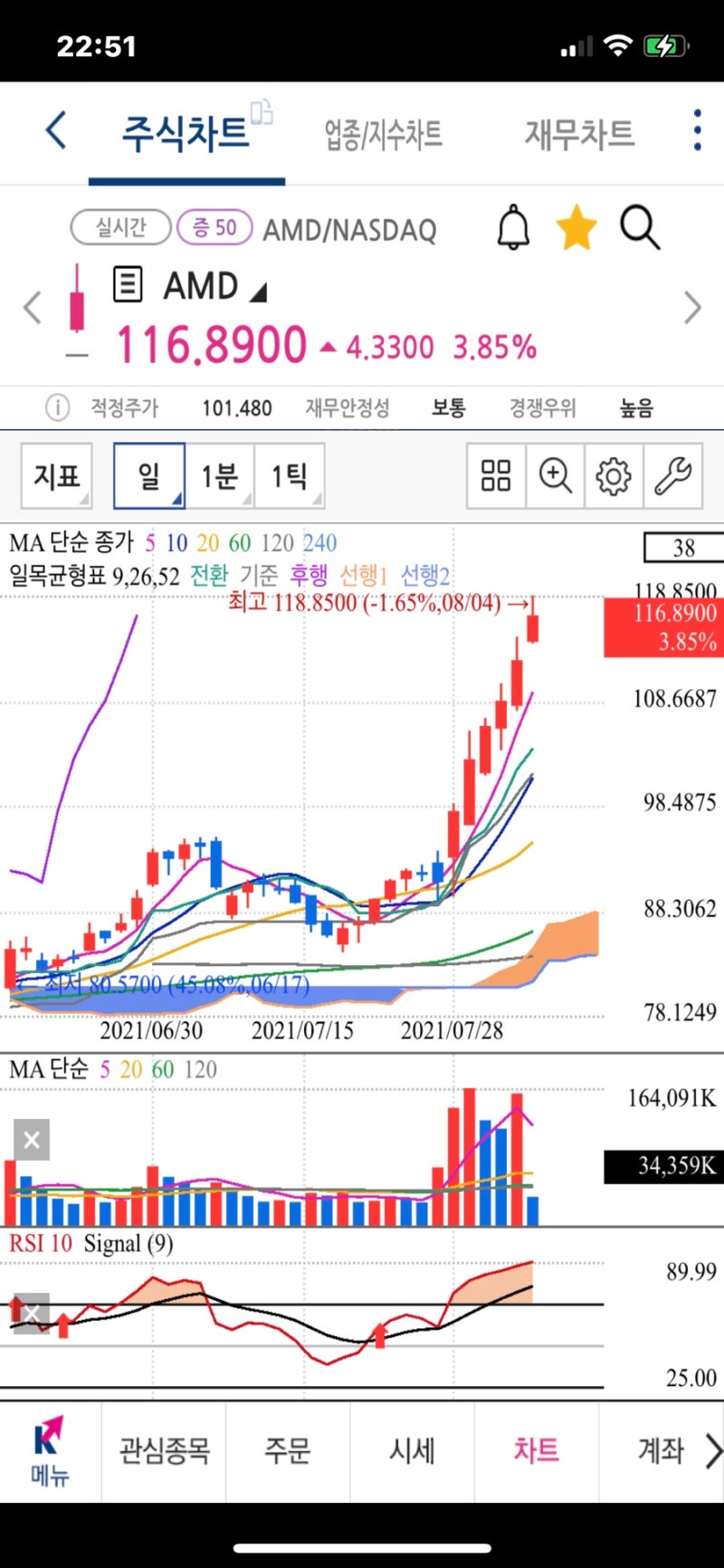Tap the zoom-in magnifier tool
The width and height of the screenshot is (724, 1568).
pyautogui.click(x=555, y=475)
